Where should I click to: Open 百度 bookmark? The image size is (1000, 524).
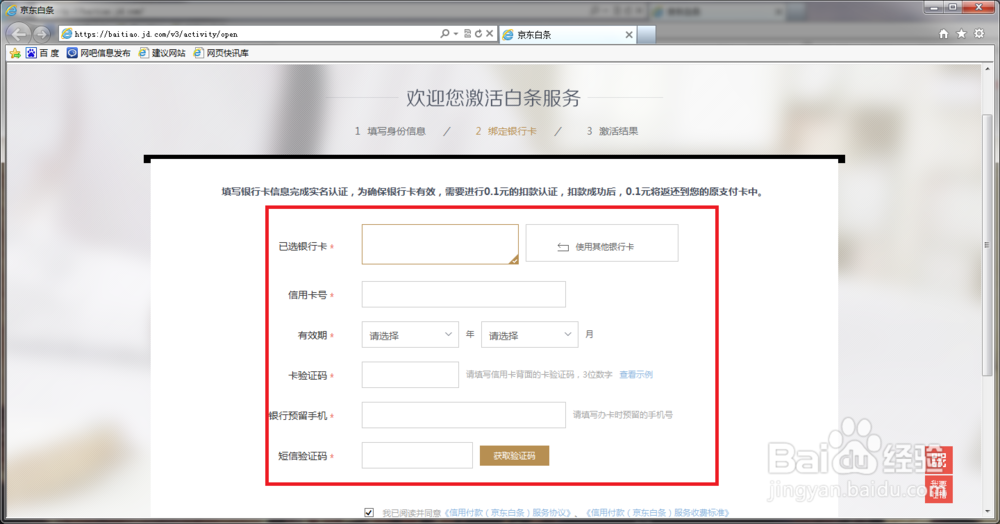click(42, 53)
